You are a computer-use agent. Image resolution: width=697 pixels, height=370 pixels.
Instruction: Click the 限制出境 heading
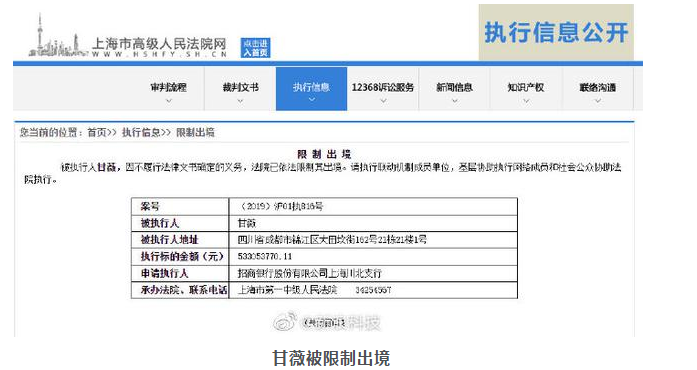(x=324, y=154)
